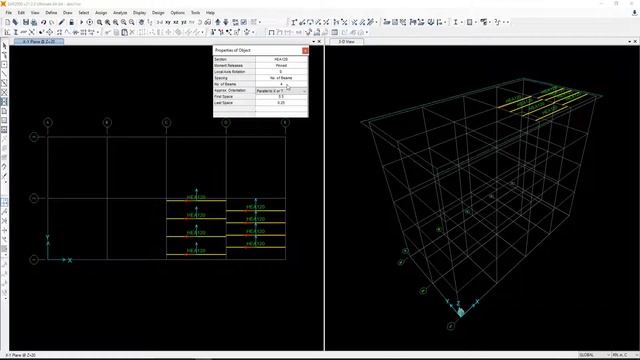The image size is (640, 360).
Task: Open the concrete frame design dropdown arrow
Action: tap(476, 22)
